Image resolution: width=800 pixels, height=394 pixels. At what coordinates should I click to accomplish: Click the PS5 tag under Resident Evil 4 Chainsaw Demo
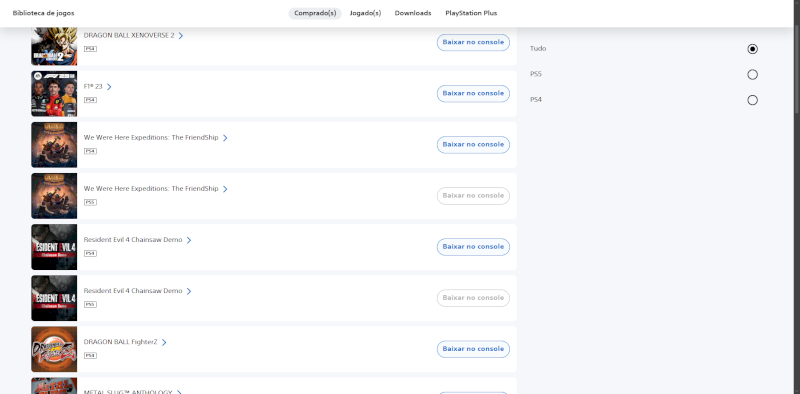pos(90,304)
